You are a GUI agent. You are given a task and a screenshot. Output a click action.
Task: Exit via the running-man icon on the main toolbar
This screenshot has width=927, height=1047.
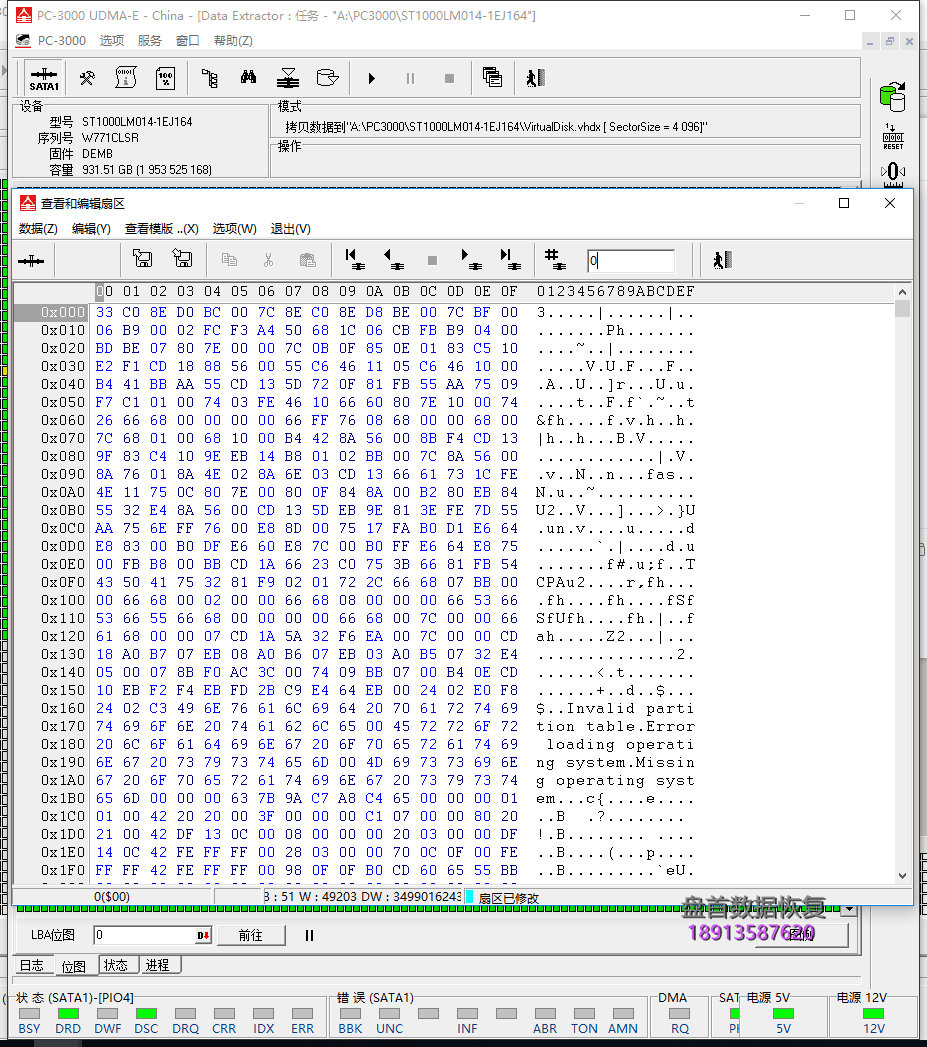point(532,77)
